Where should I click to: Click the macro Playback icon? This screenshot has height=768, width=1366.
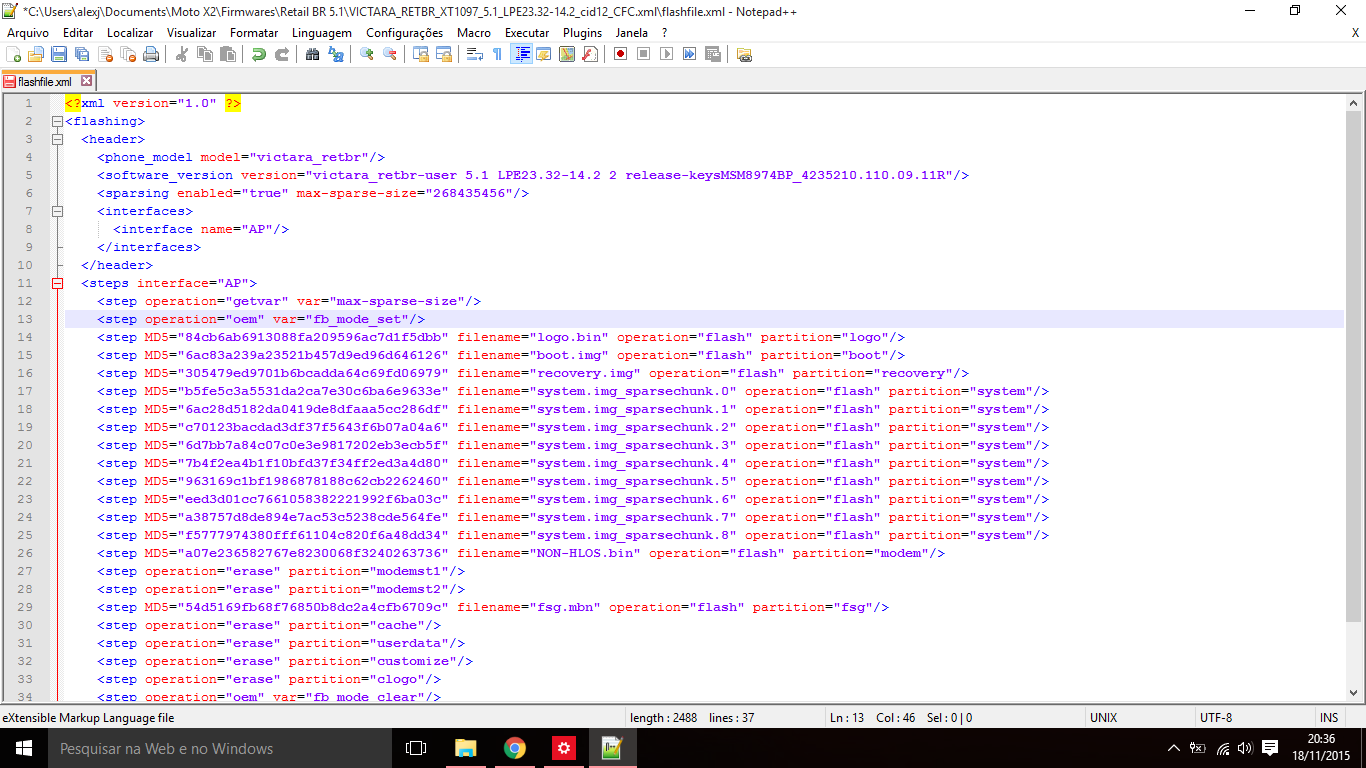coord(667,54)
